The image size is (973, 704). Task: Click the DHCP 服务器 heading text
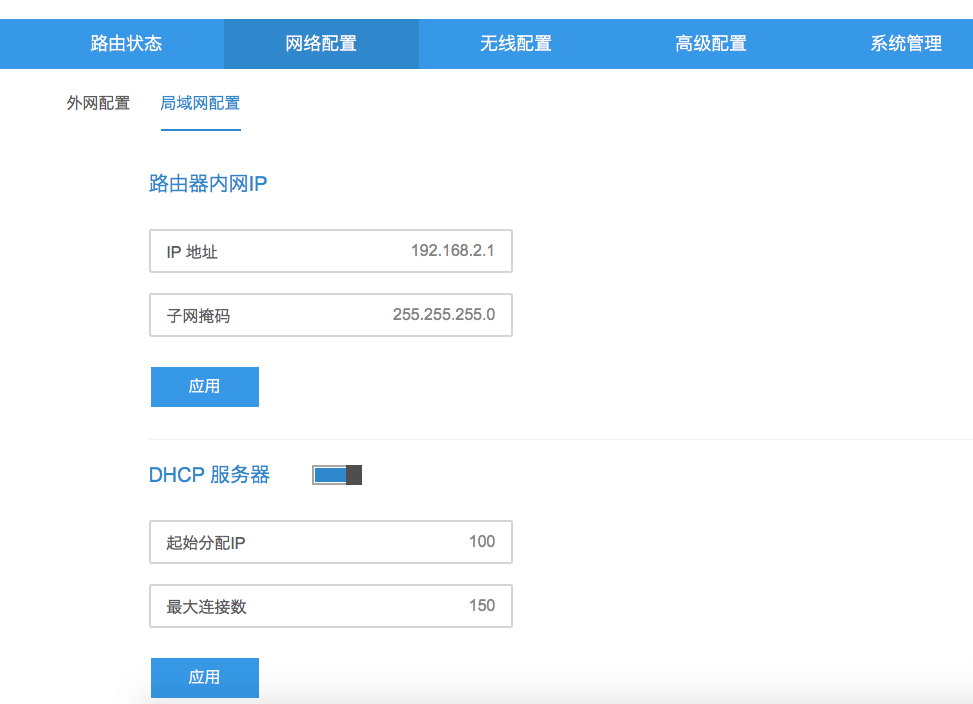pyautogui.click(x=209, y=475)
